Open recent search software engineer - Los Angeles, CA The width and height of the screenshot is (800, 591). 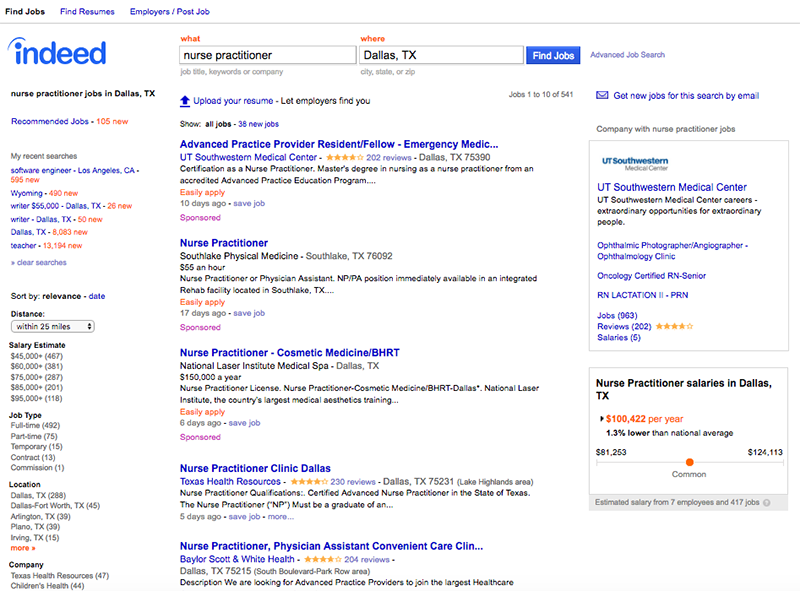pos(72,170)
